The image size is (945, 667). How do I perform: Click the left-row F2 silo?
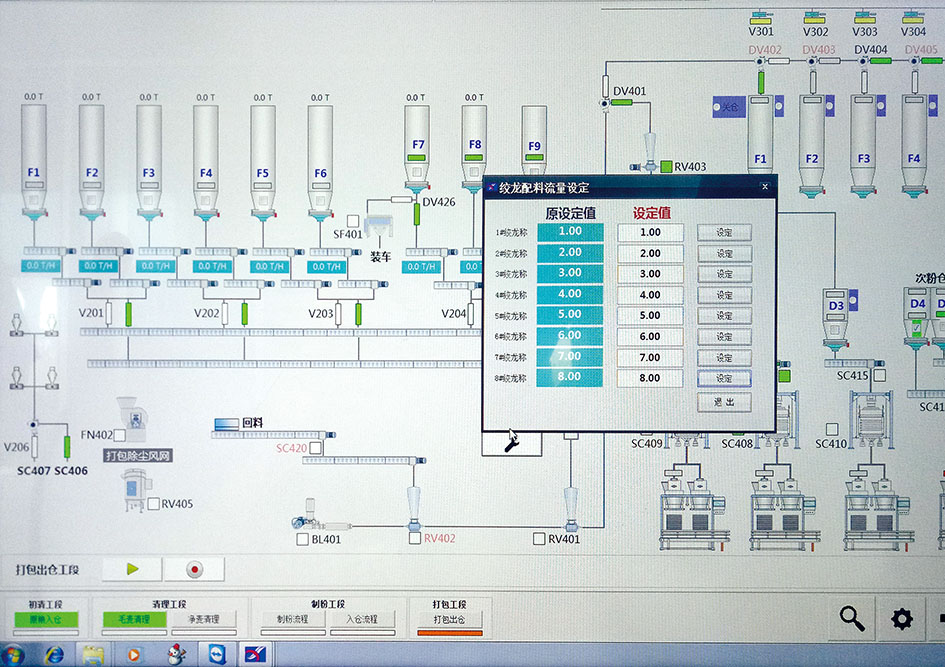92,161
